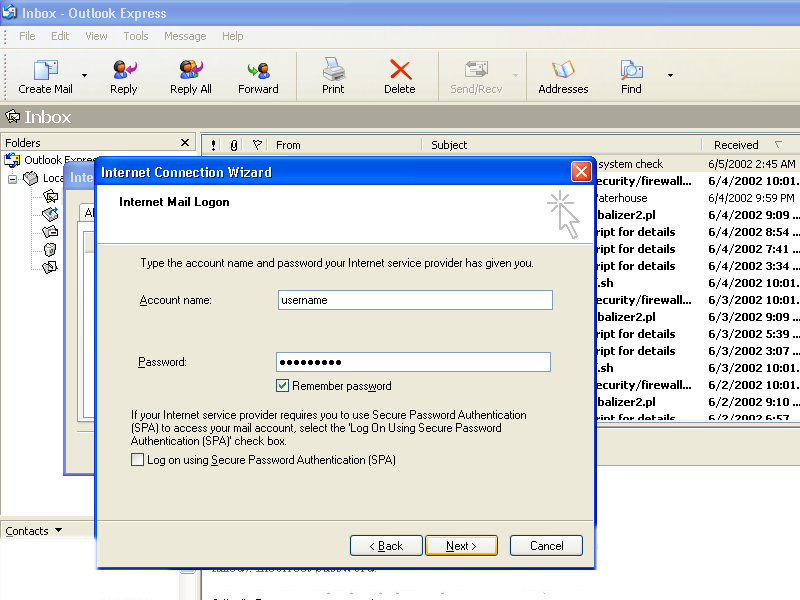Viewport: 800px width, 600px height.
Task: Open the Edit menu
Action: (x=60, y=36)
